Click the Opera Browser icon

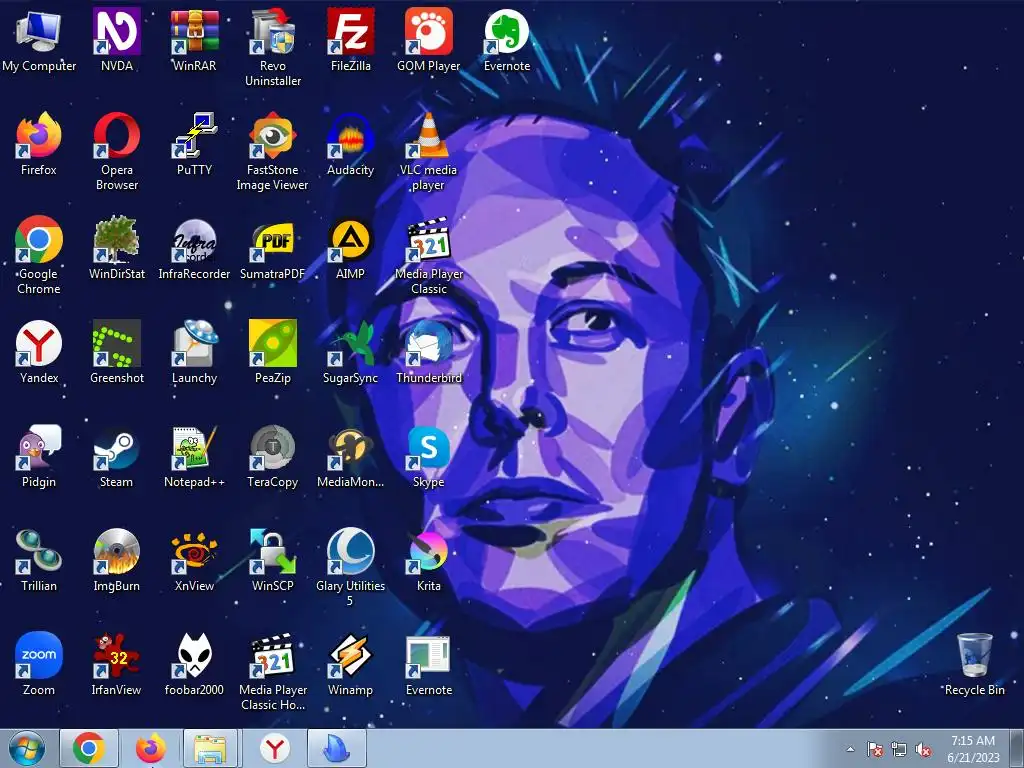pyautogui.click(x=116, y=135)
